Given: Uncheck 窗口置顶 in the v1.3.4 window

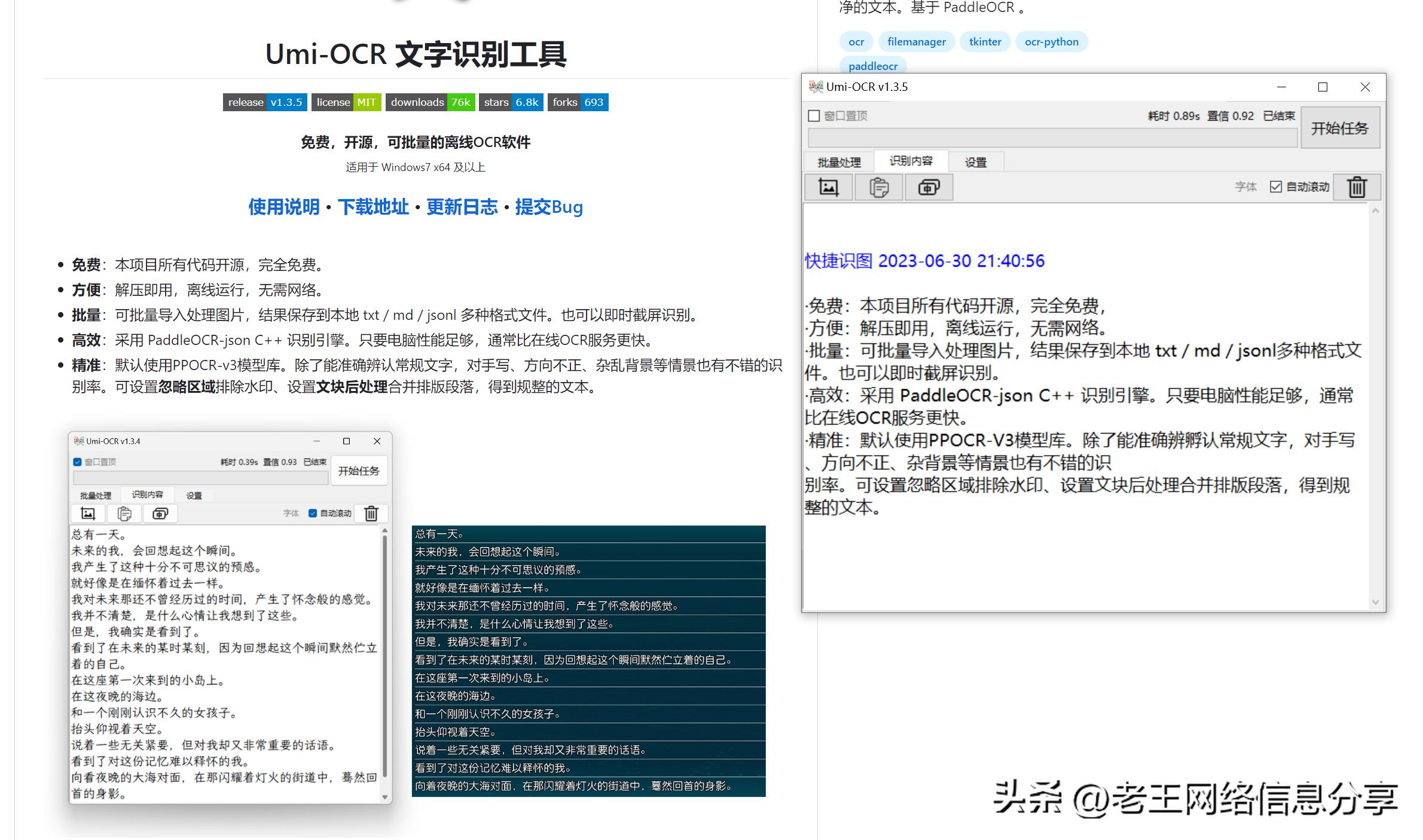Looking at the screenshot, I should pos(77,462).
